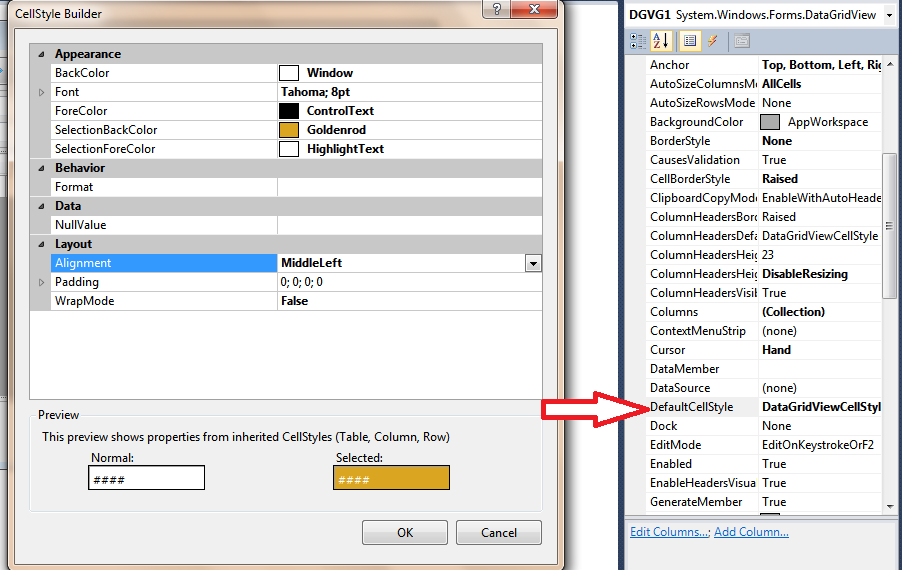
Task: Open the Edit Columns link
Action: tap(668, 532)
